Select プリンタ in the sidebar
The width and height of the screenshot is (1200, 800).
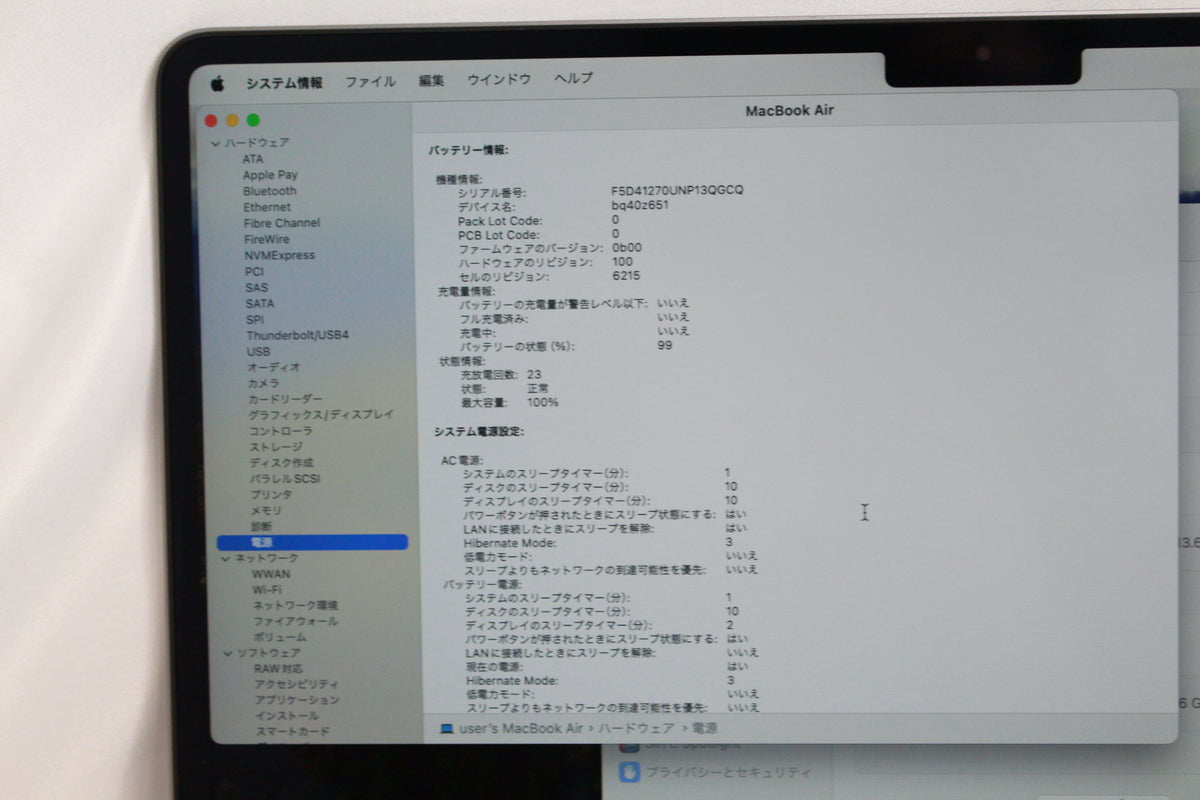(x=271, y=494)
